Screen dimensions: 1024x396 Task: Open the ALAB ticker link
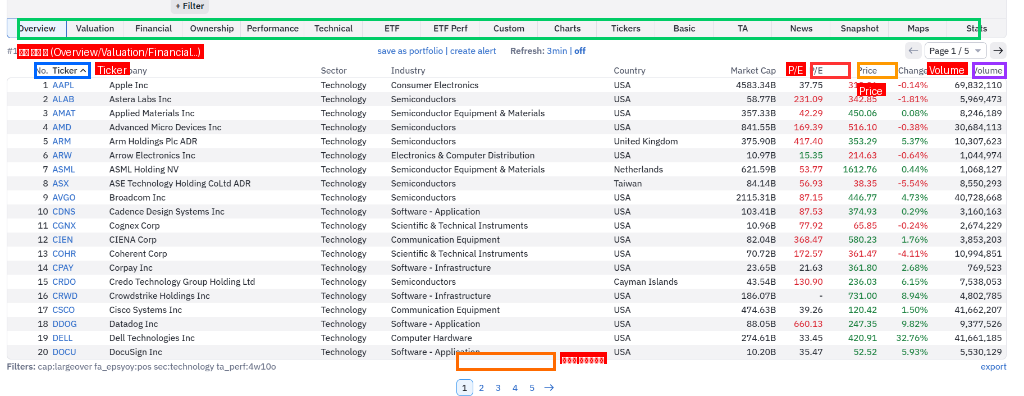point(63,99)
